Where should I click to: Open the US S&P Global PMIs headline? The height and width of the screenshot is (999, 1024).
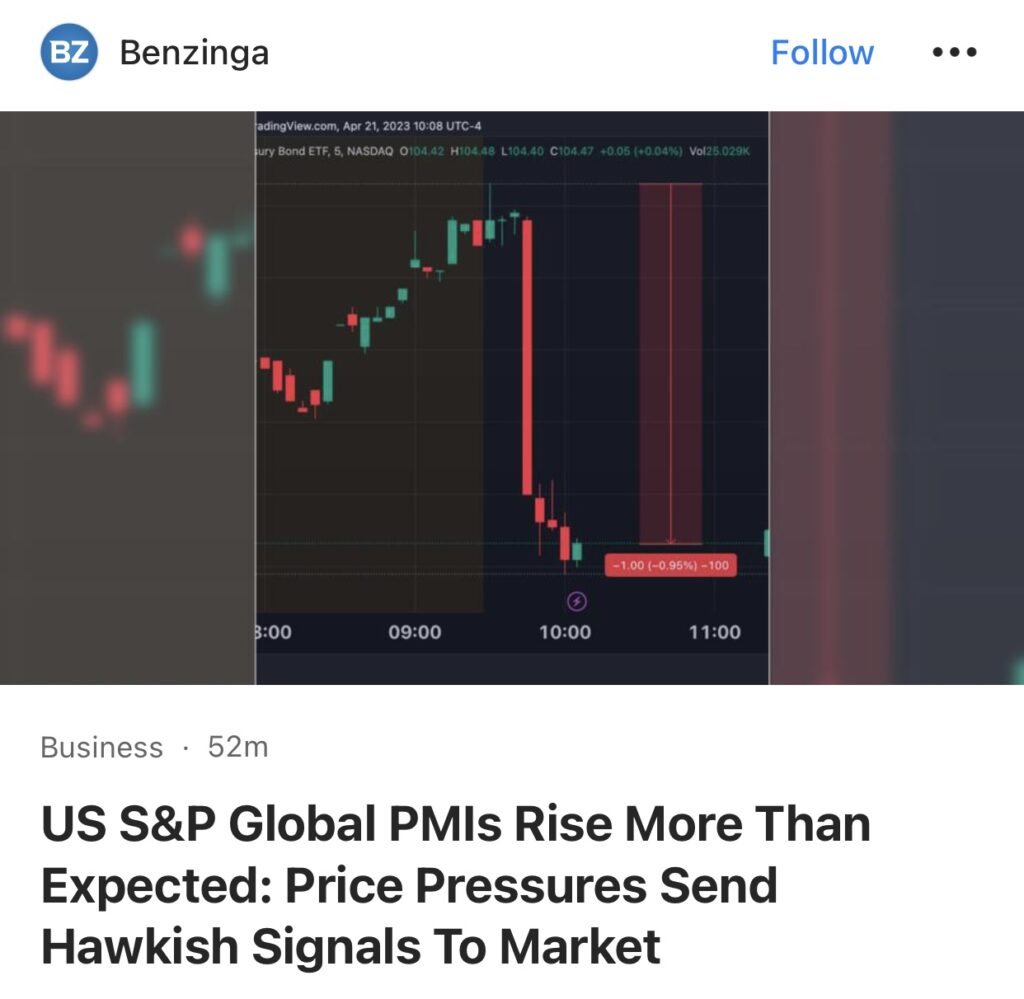(456, 884)
